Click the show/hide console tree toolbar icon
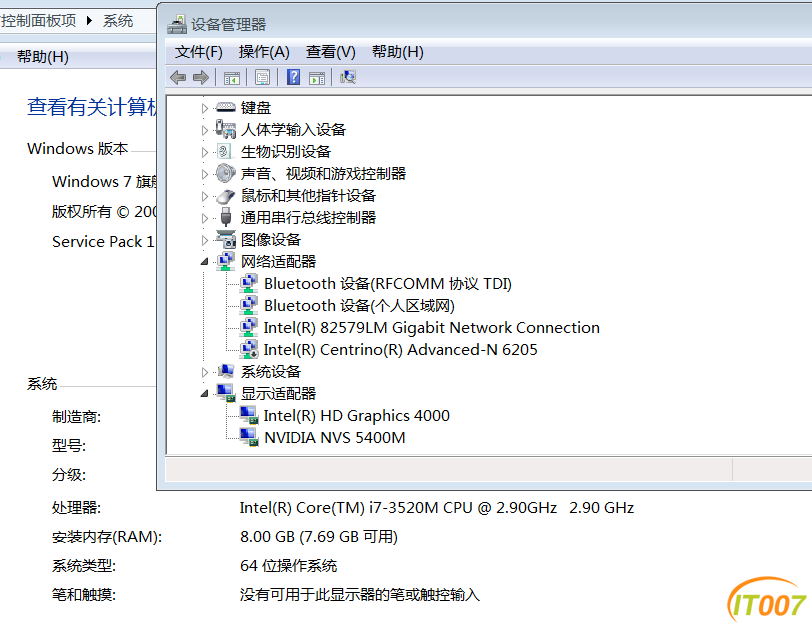This screenshot has width=812, height=628. 231,78
